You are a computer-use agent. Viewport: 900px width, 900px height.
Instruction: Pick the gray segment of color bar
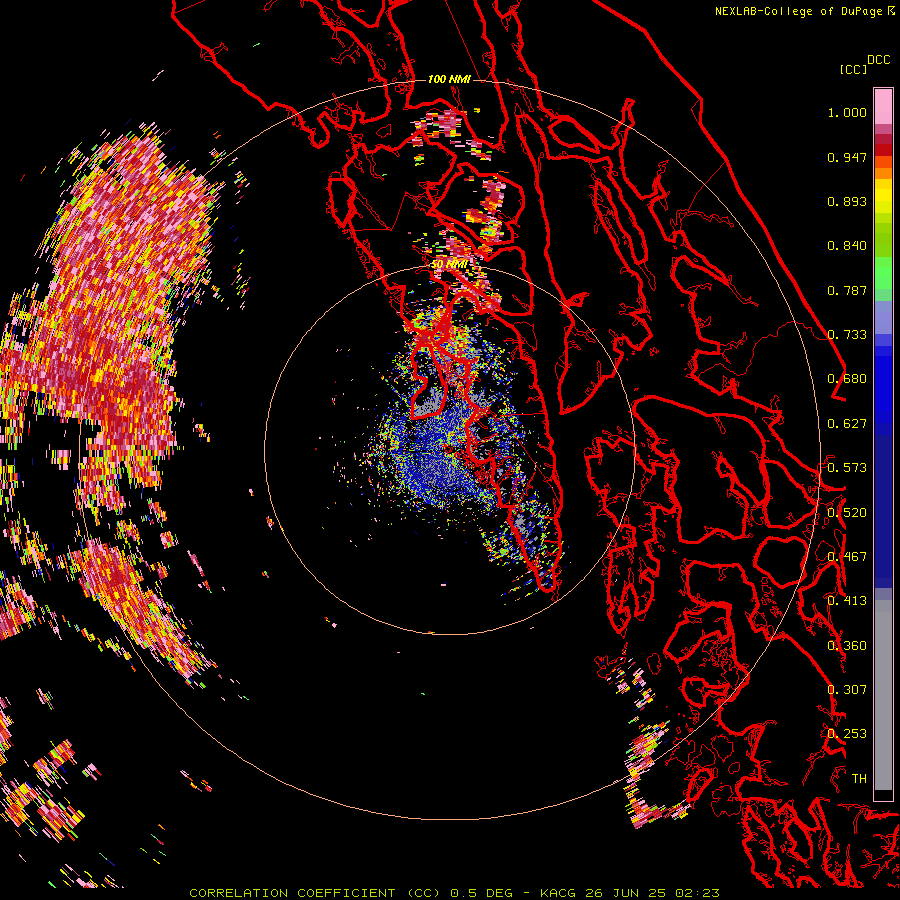(883, 695)
